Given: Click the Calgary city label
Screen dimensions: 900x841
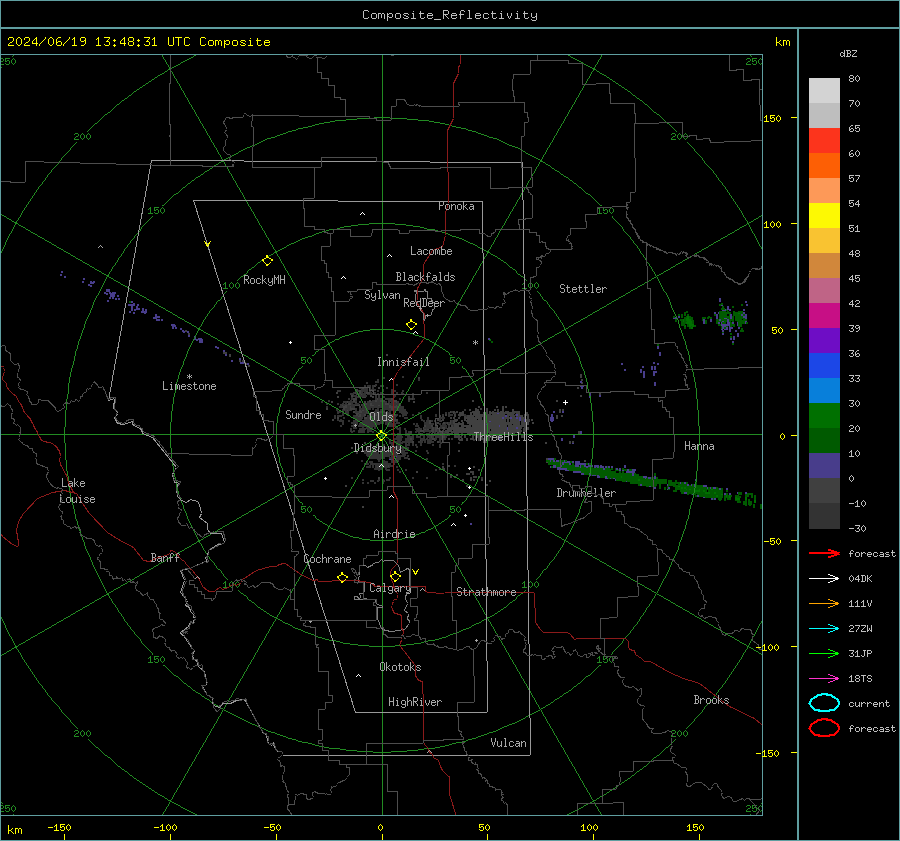Looking at the screenshot, I should [390, 588].
